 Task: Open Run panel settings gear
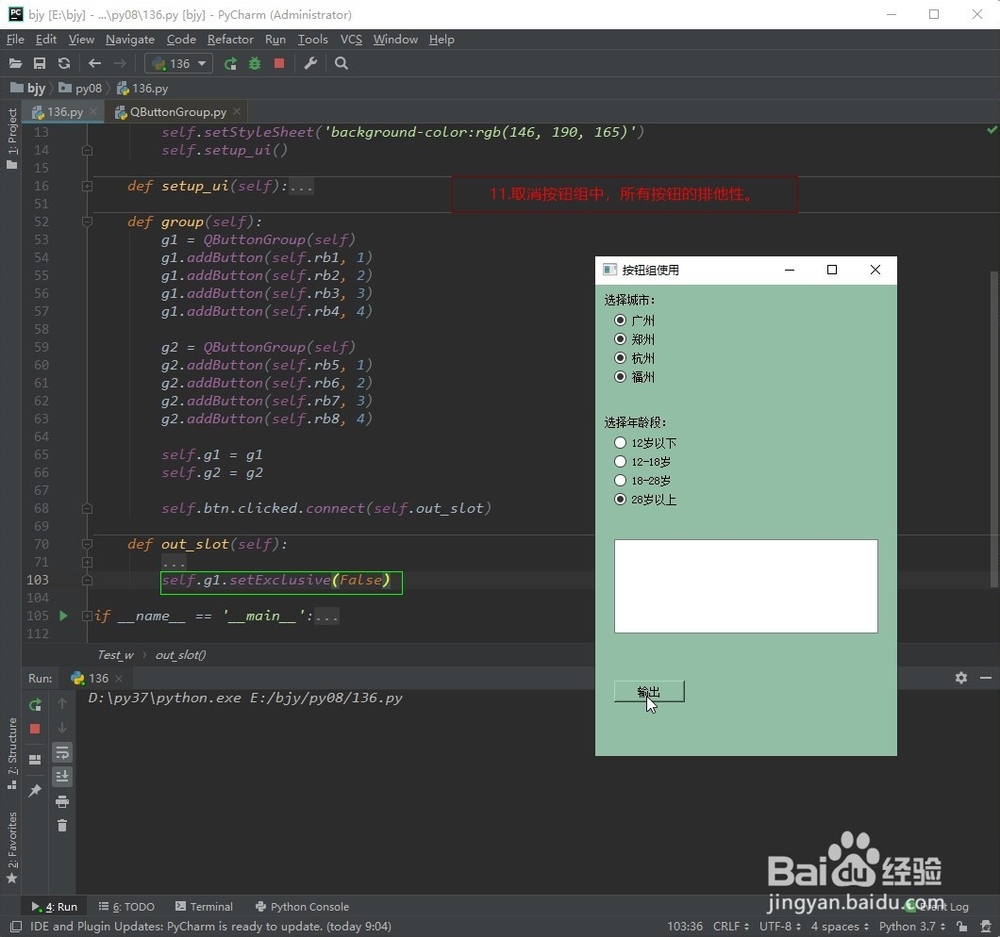(x=961, y=678)
